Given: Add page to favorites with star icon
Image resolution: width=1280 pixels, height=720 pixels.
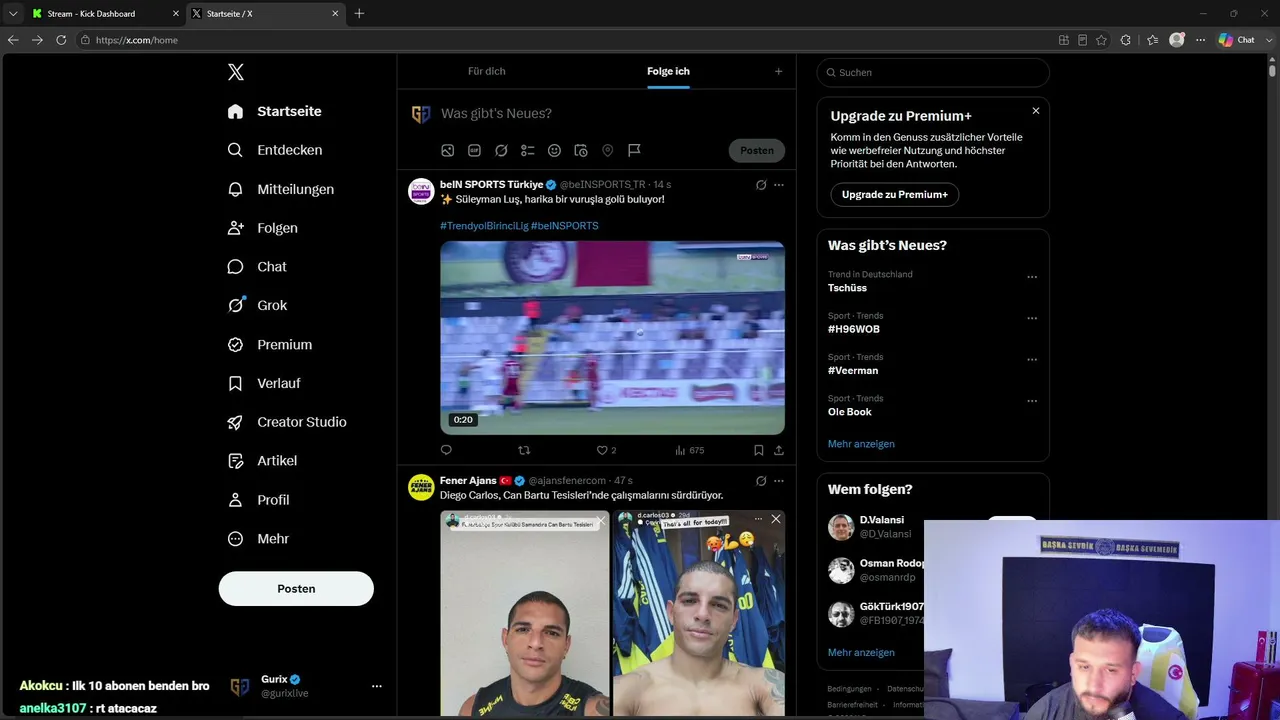Looking at the screenshot, I should [x=1101, y=40].
